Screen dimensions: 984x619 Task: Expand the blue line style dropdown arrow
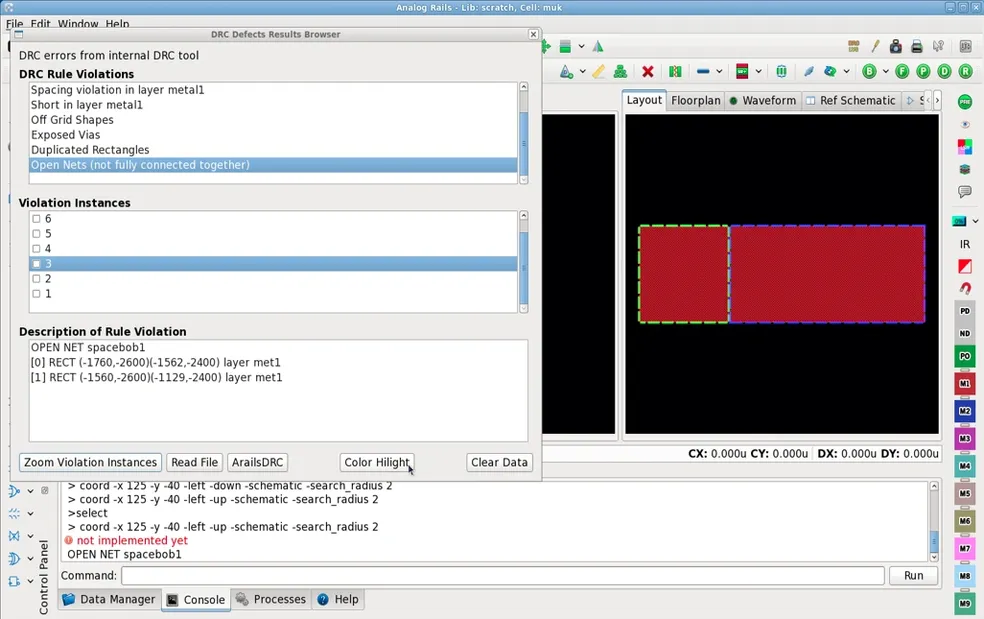(x=720, y=72)
